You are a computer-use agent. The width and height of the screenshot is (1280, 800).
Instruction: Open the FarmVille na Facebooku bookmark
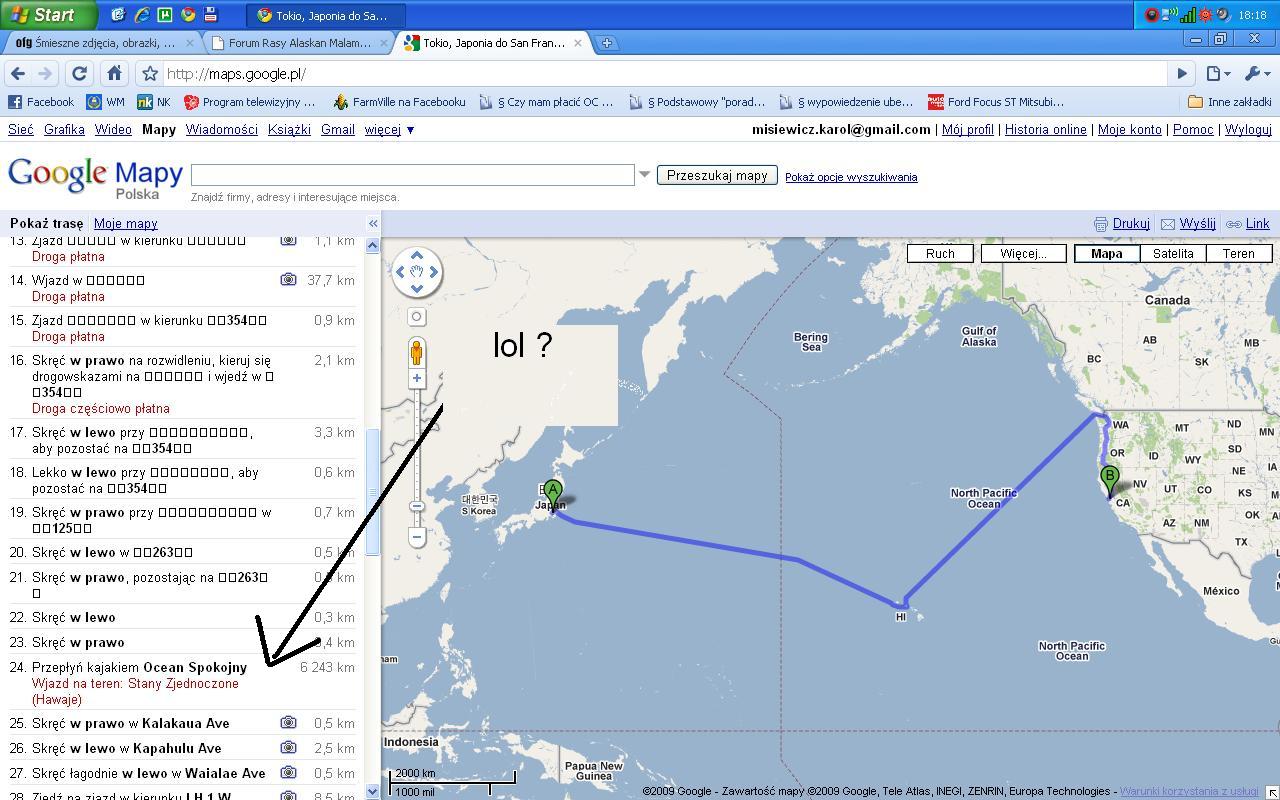(x=399, y=102)
